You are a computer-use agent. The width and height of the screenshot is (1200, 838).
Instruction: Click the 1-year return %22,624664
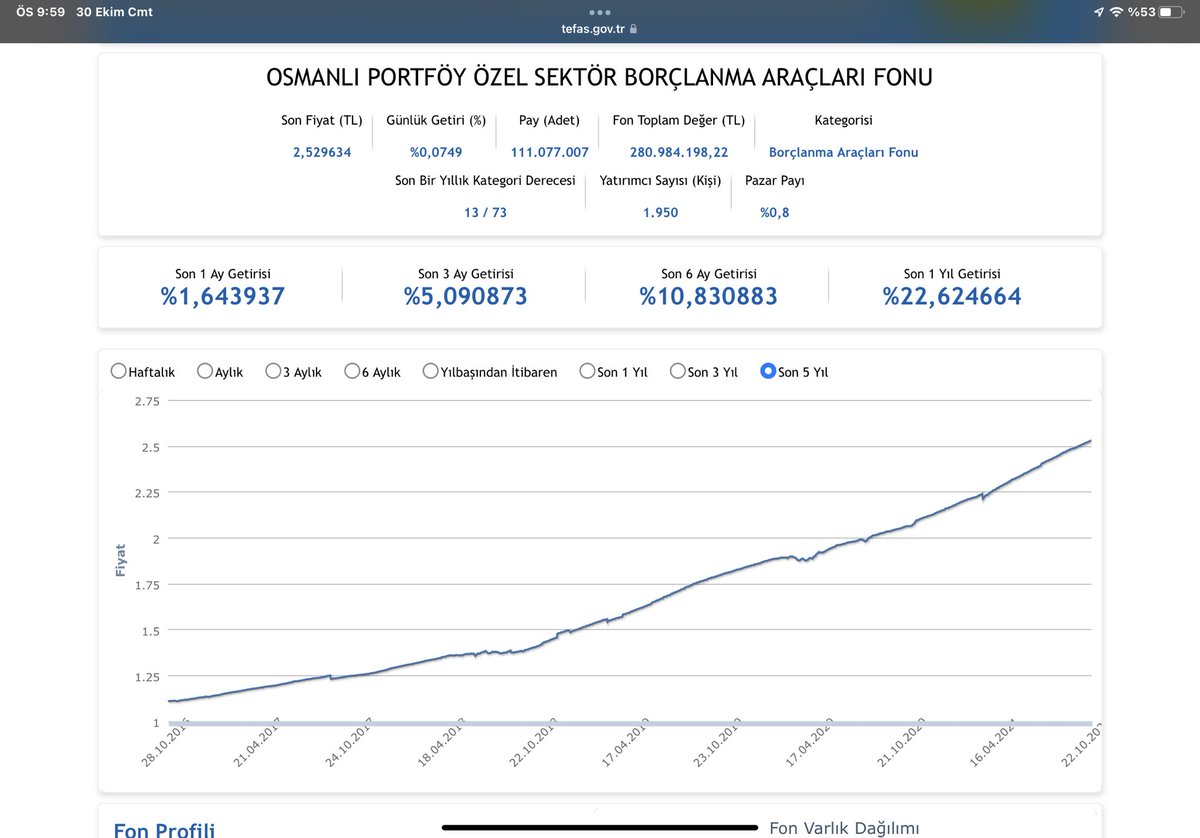click(952, 297)
